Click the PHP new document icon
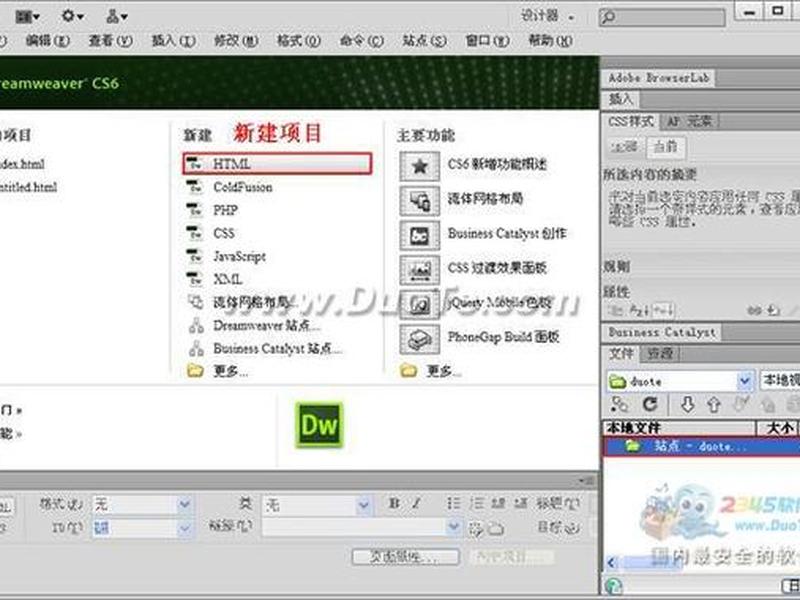Viewport: 800px width, 600px height. pos(194,210)
